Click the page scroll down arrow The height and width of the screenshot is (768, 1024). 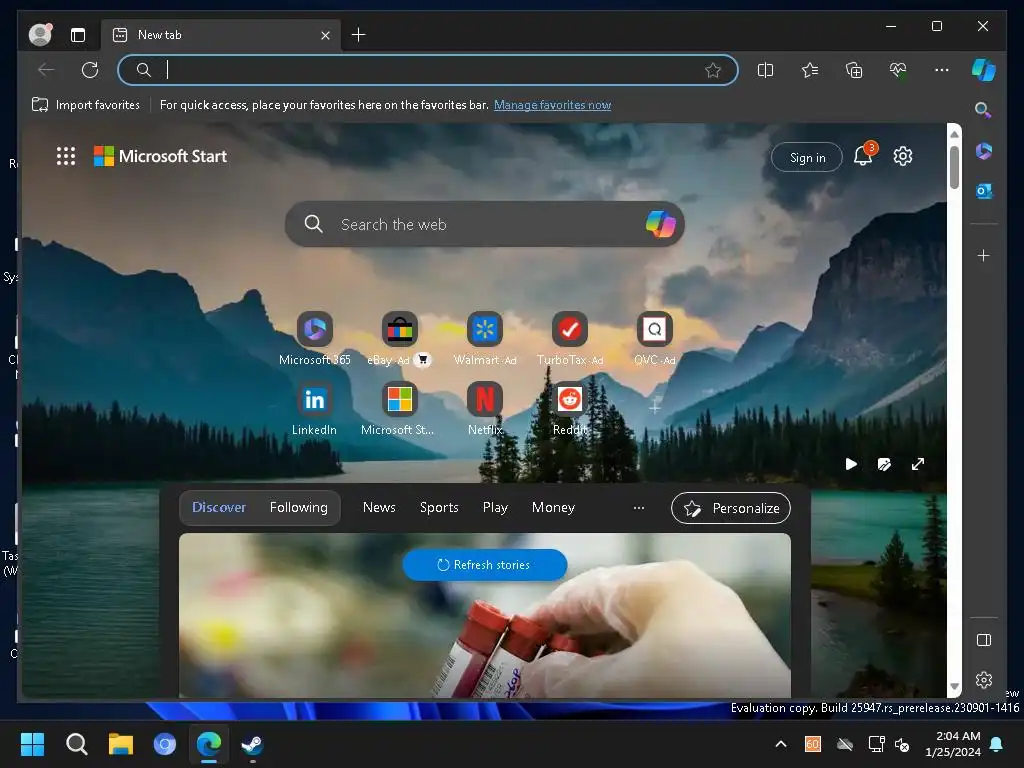pos(954,686)
